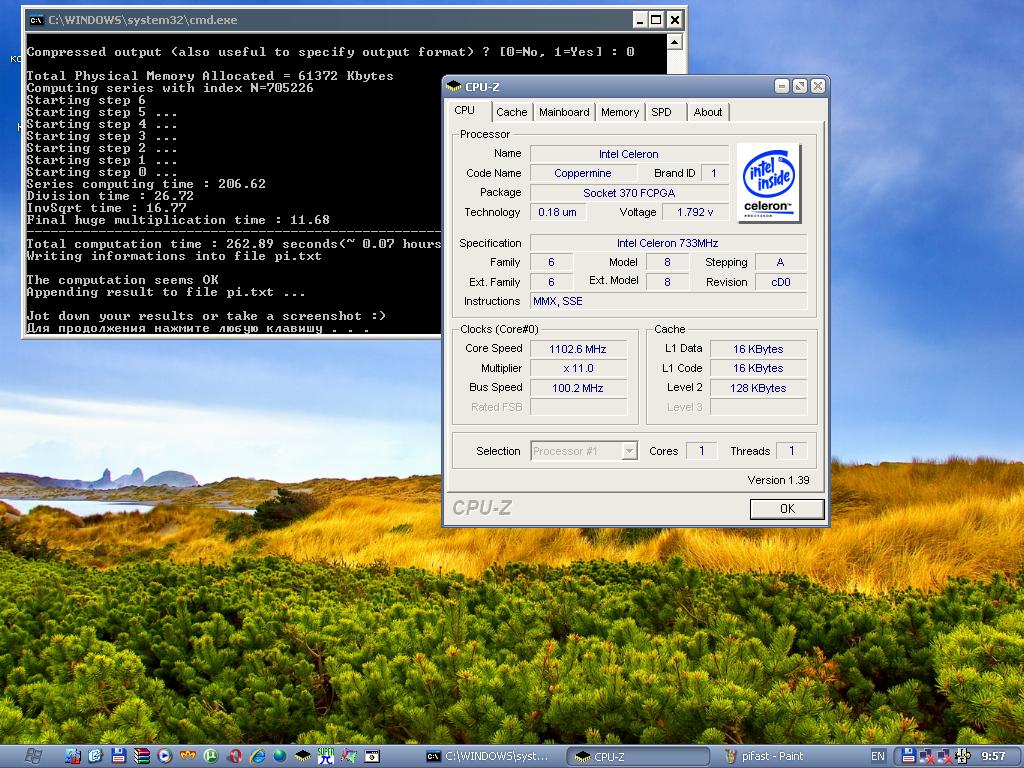Click the Total computation time line in cmd
1024x768 pixels.
pyautogui.click(x=234, y=244)
